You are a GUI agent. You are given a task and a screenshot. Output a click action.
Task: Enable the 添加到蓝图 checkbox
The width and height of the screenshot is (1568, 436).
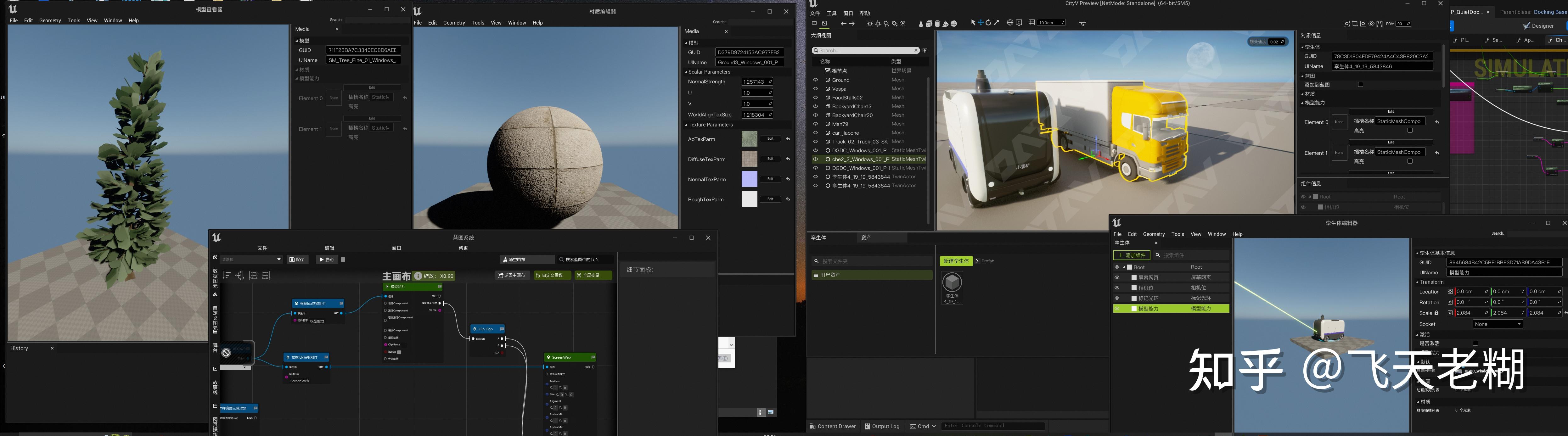(1360, 85)
